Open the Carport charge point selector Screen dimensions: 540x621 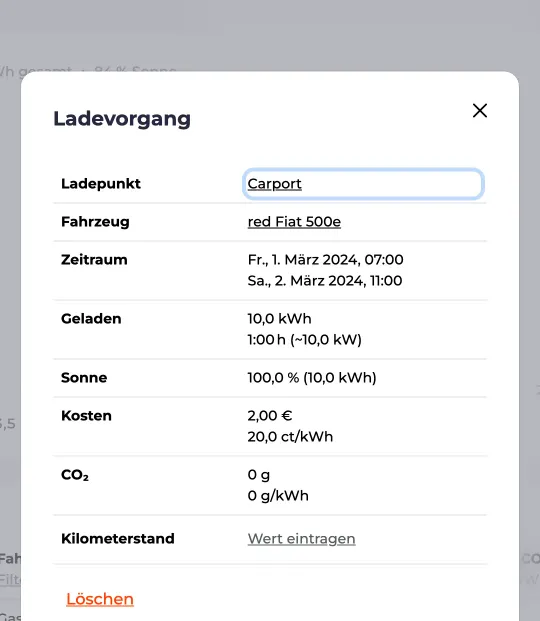pos(363,184)
